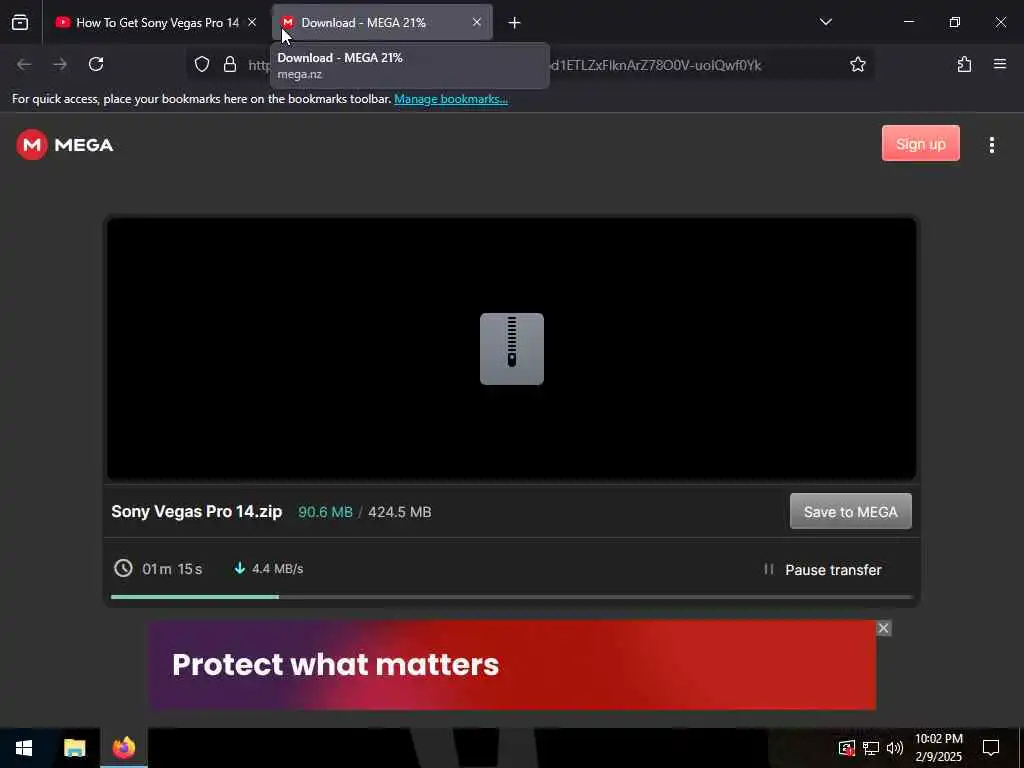Open the Firefox View tab list icon
This screenshot has width=1024, height=768.
click(x=20, y=23)
